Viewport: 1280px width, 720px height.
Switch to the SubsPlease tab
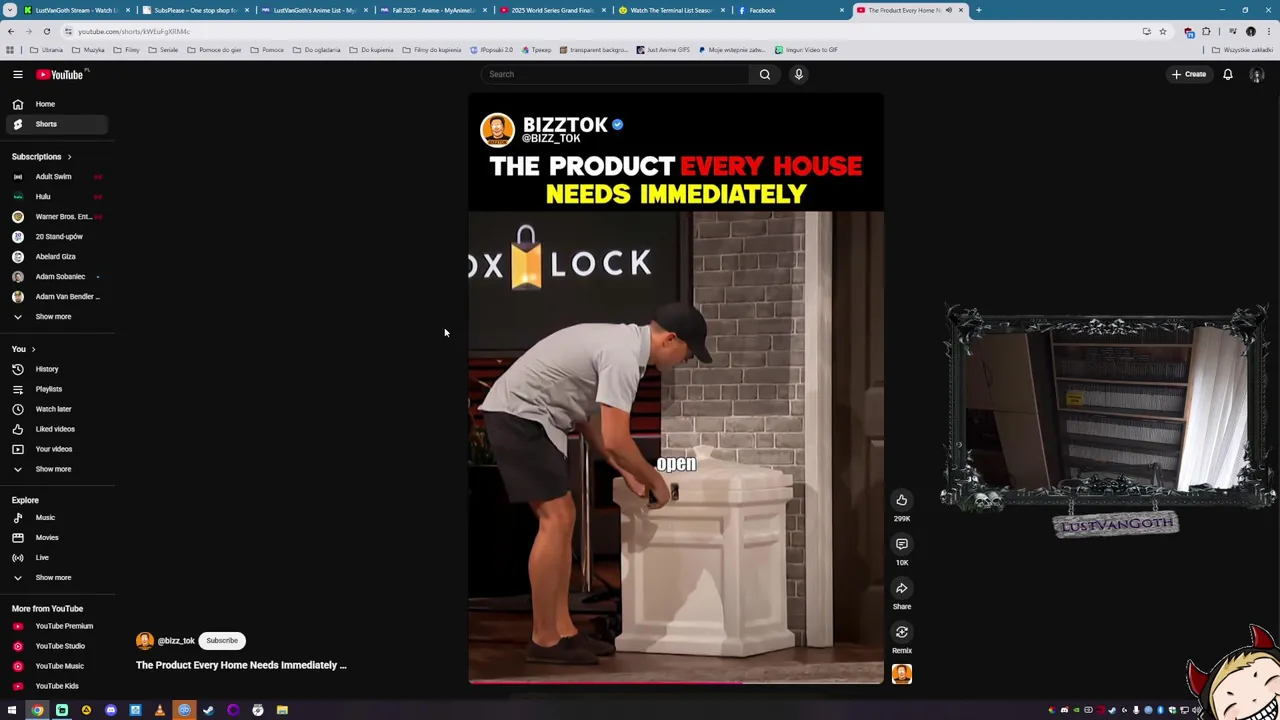point(195,10)
